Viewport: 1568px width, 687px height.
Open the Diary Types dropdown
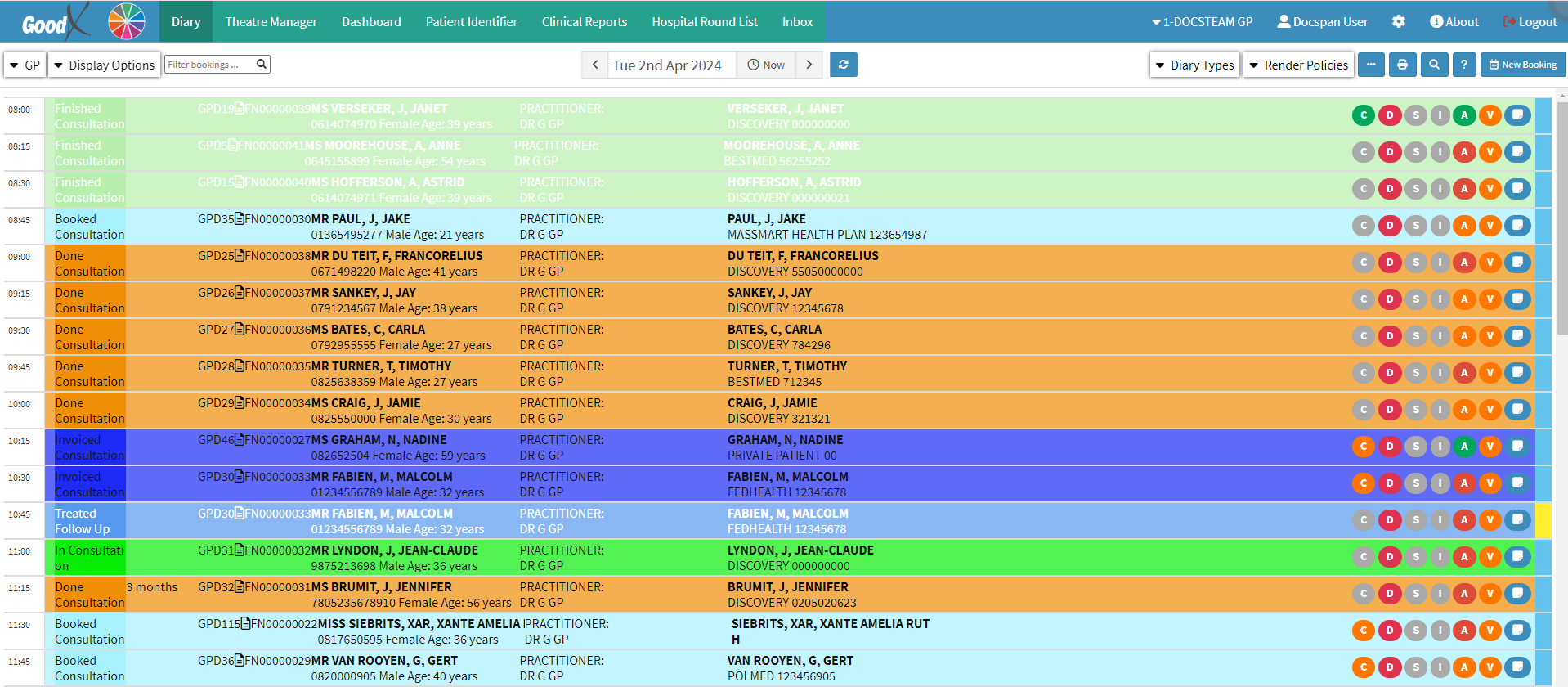[1194, 65]
